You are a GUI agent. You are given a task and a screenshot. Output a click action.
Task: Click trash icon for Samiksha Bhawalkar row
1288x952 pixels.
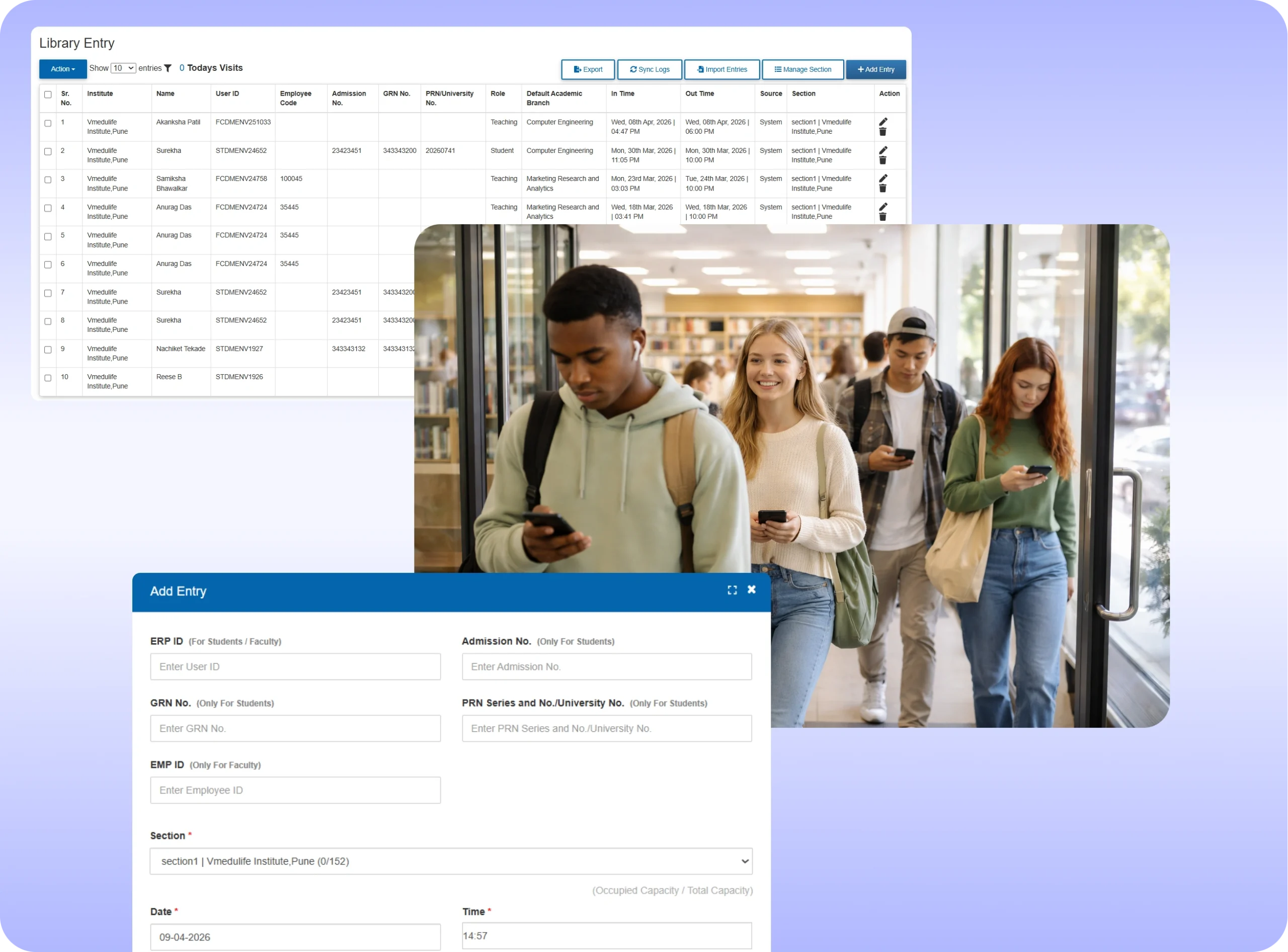(882, 189)
